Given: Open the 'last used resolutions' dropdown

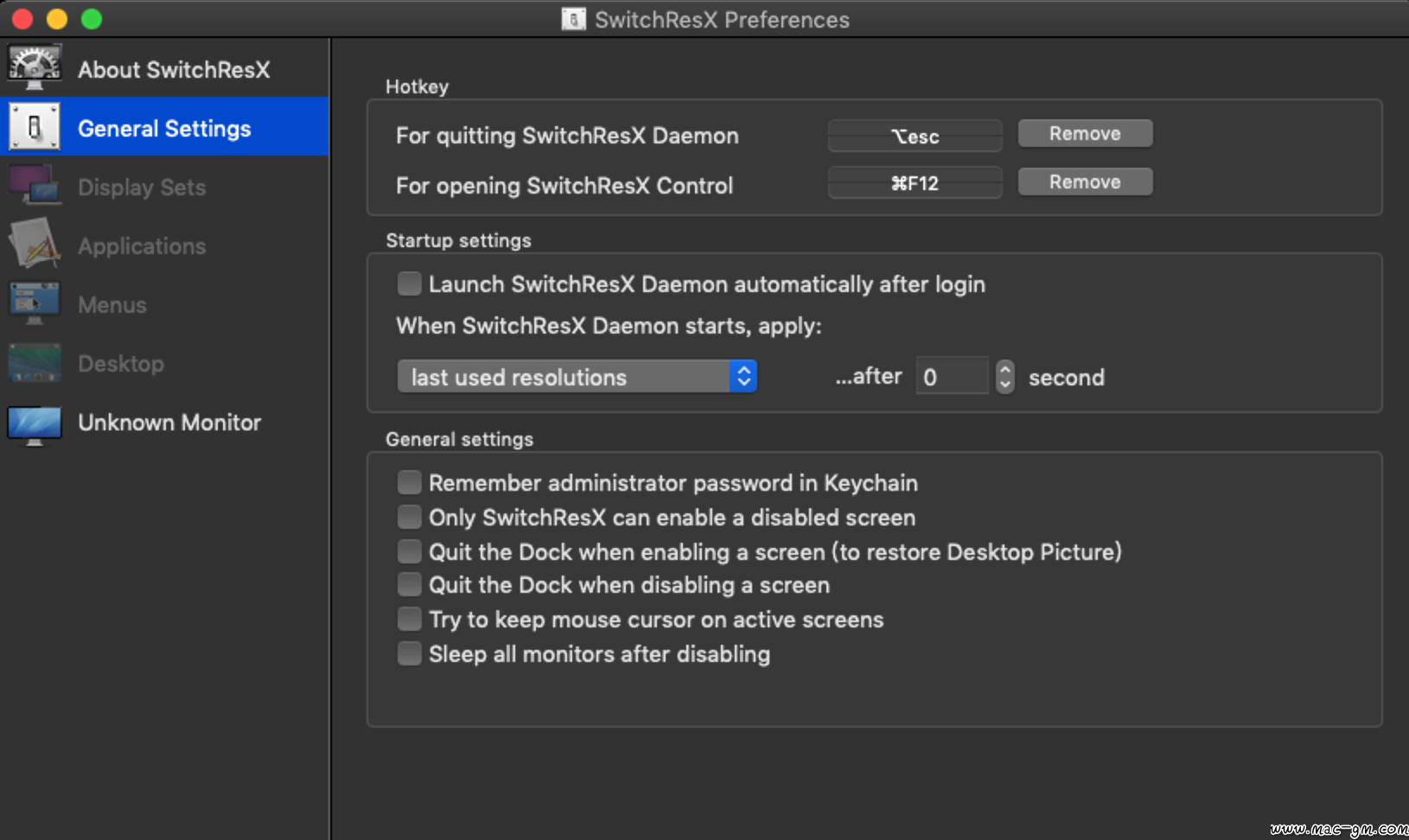Looking at the screenshot, I should [577, 377].
